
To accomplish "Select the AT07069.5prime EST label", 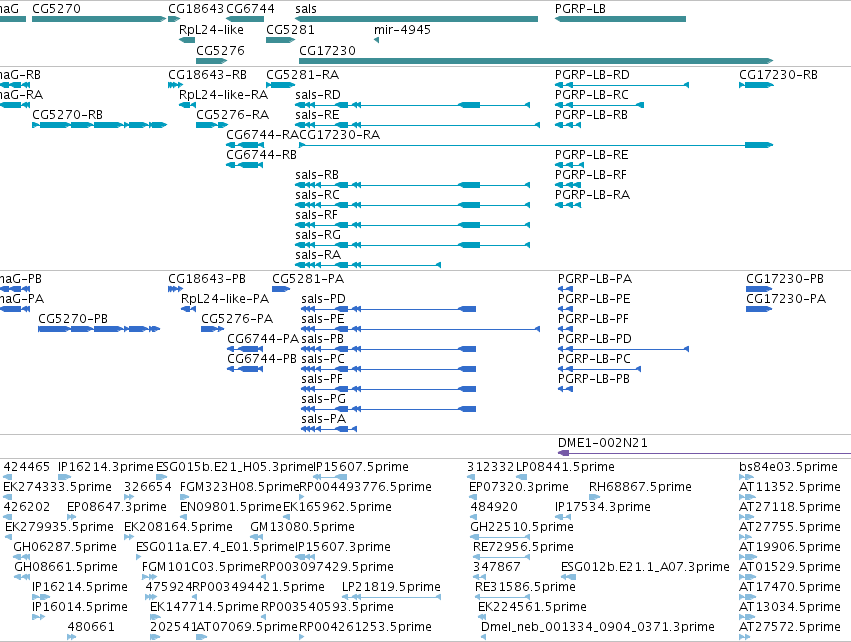I will pyautogui.click(x=247, y=627).
